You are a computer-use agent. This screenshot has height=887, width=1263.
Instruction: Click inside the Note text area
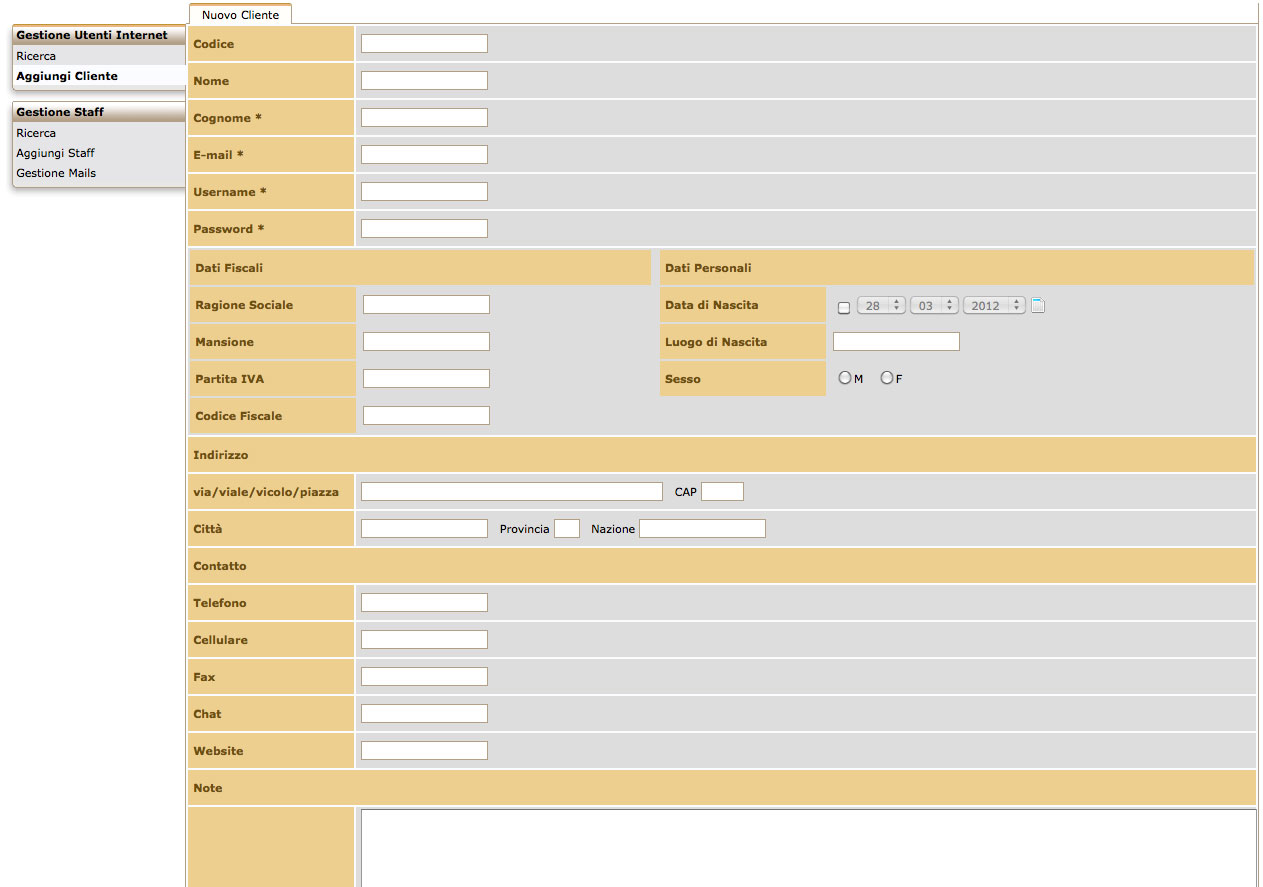click(808, 848)
